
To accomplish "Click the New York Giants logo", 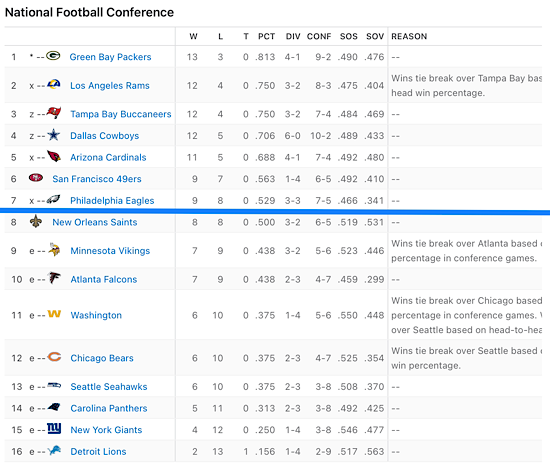I will 54,428.
